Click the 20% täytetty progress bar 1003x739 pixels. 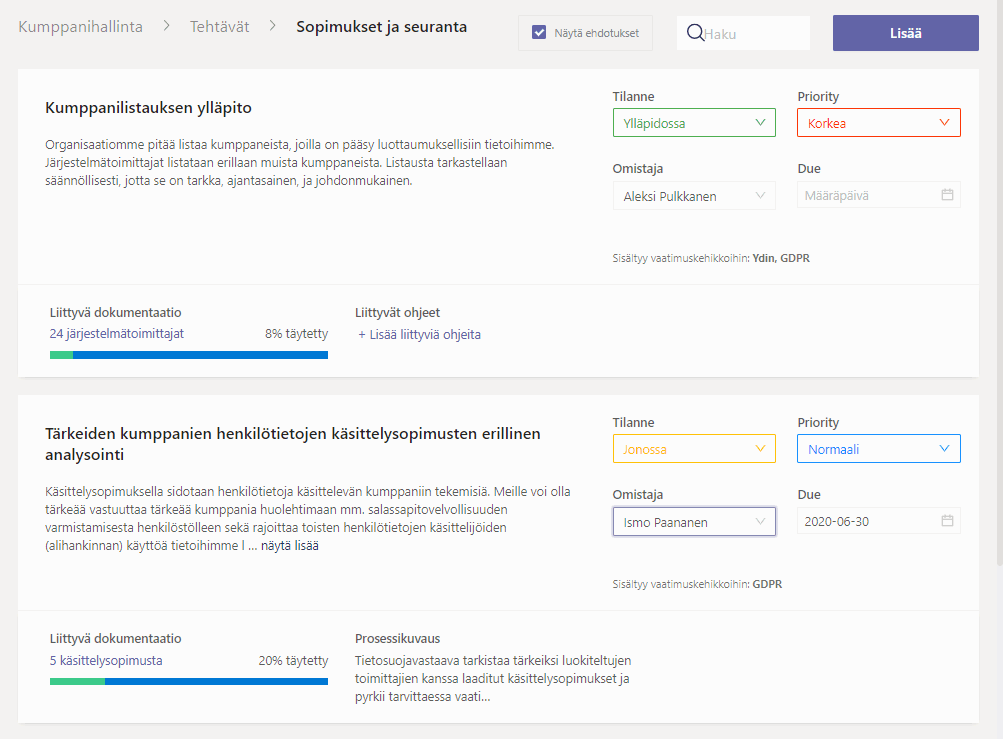(189, 681)
